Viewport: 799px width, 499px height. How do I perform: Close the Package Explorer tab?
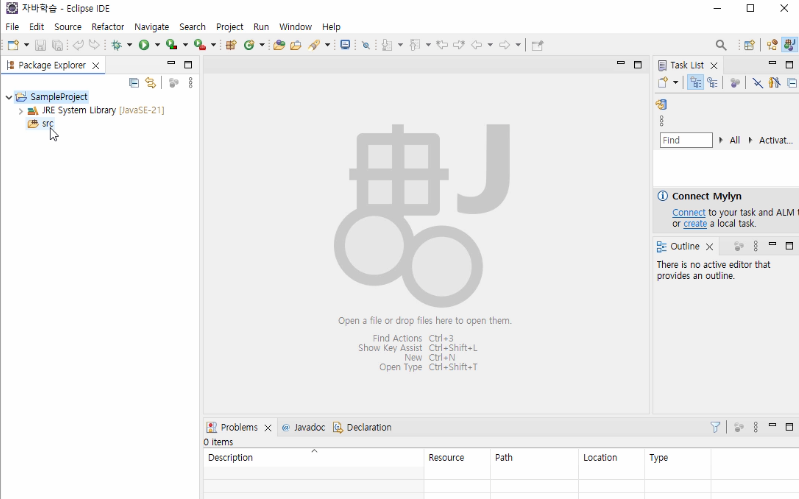pos(95,65)
